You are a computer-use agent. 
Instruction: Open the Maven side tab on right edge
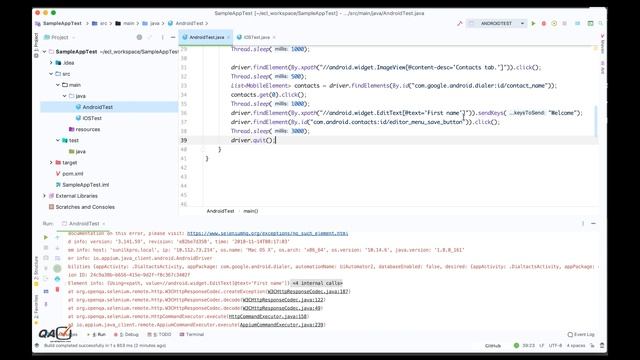602,45
